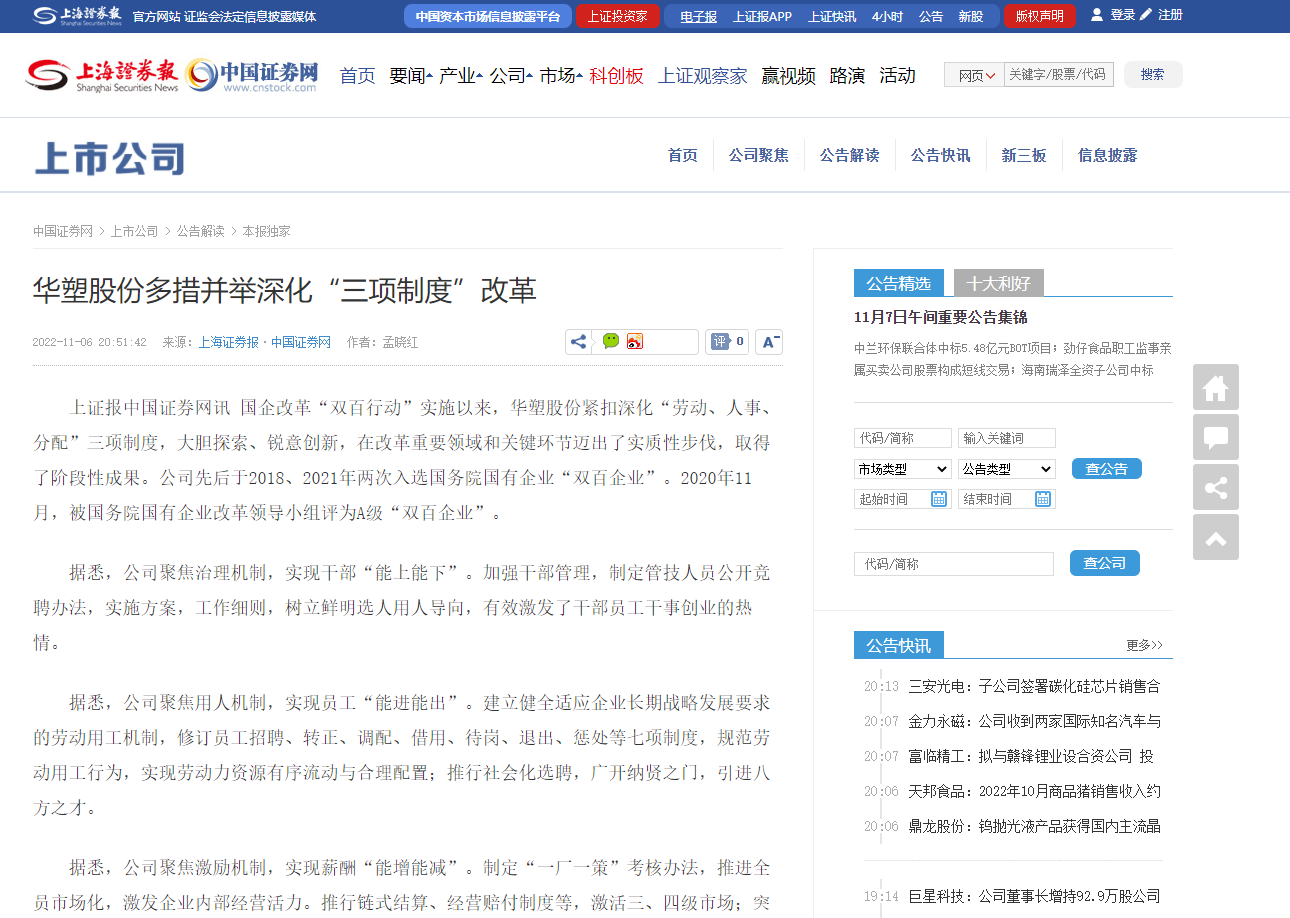Decrease font size with the A- icon
This screenshot has height=918, width=1290.
click(769, 342)
